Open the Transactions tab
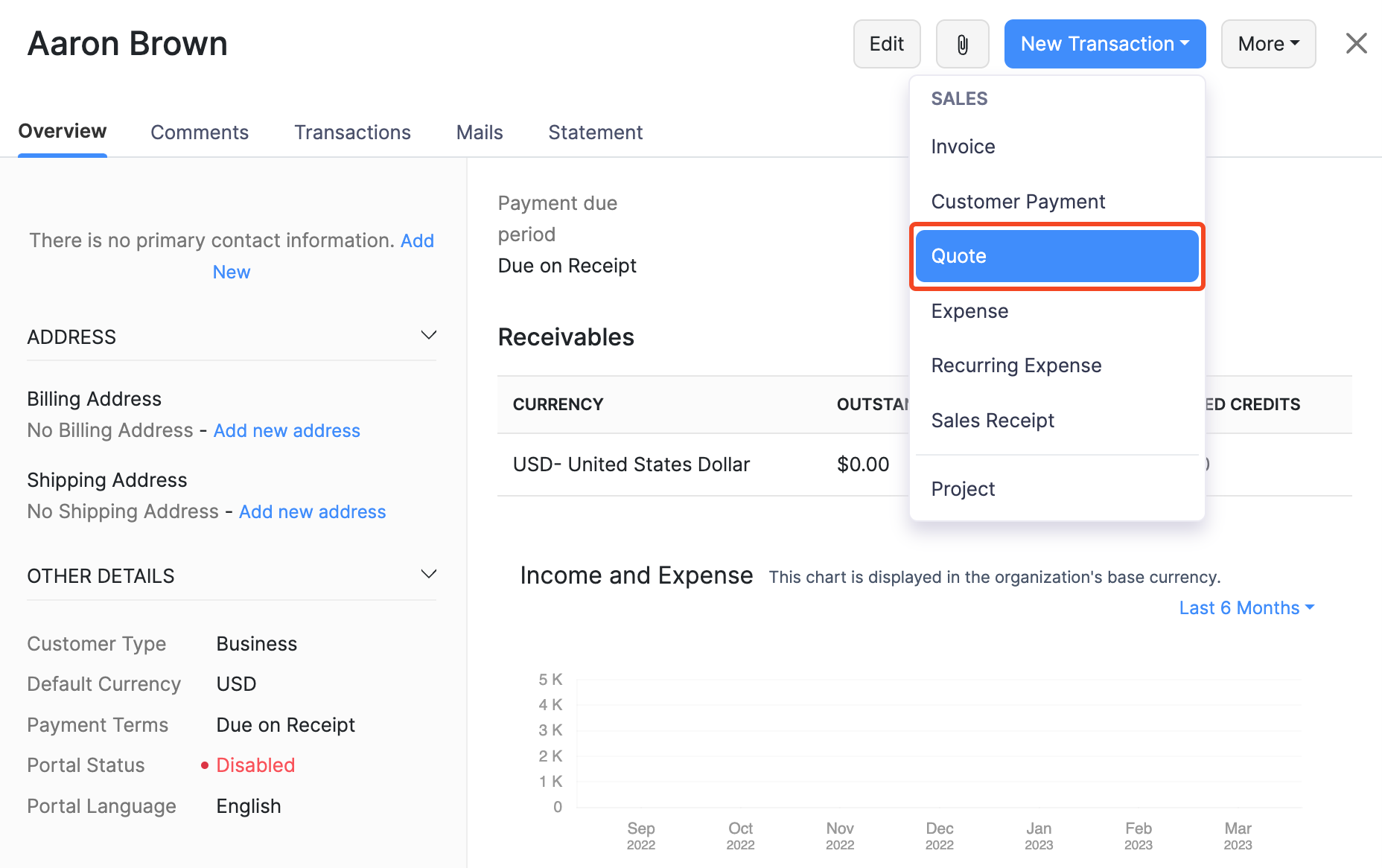Screen dimensions: 1382x868 click(352, 133)
